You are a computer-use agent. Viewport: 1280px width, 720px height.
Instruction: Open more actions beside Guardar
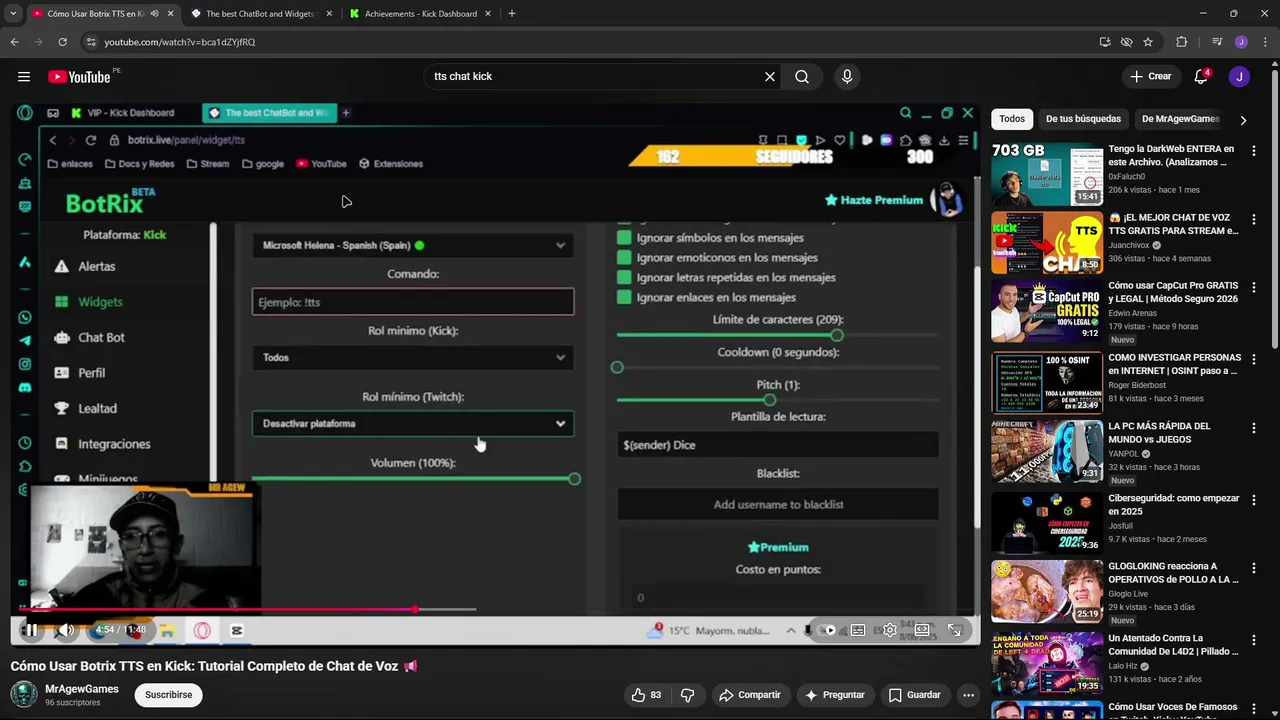point(968,695)
